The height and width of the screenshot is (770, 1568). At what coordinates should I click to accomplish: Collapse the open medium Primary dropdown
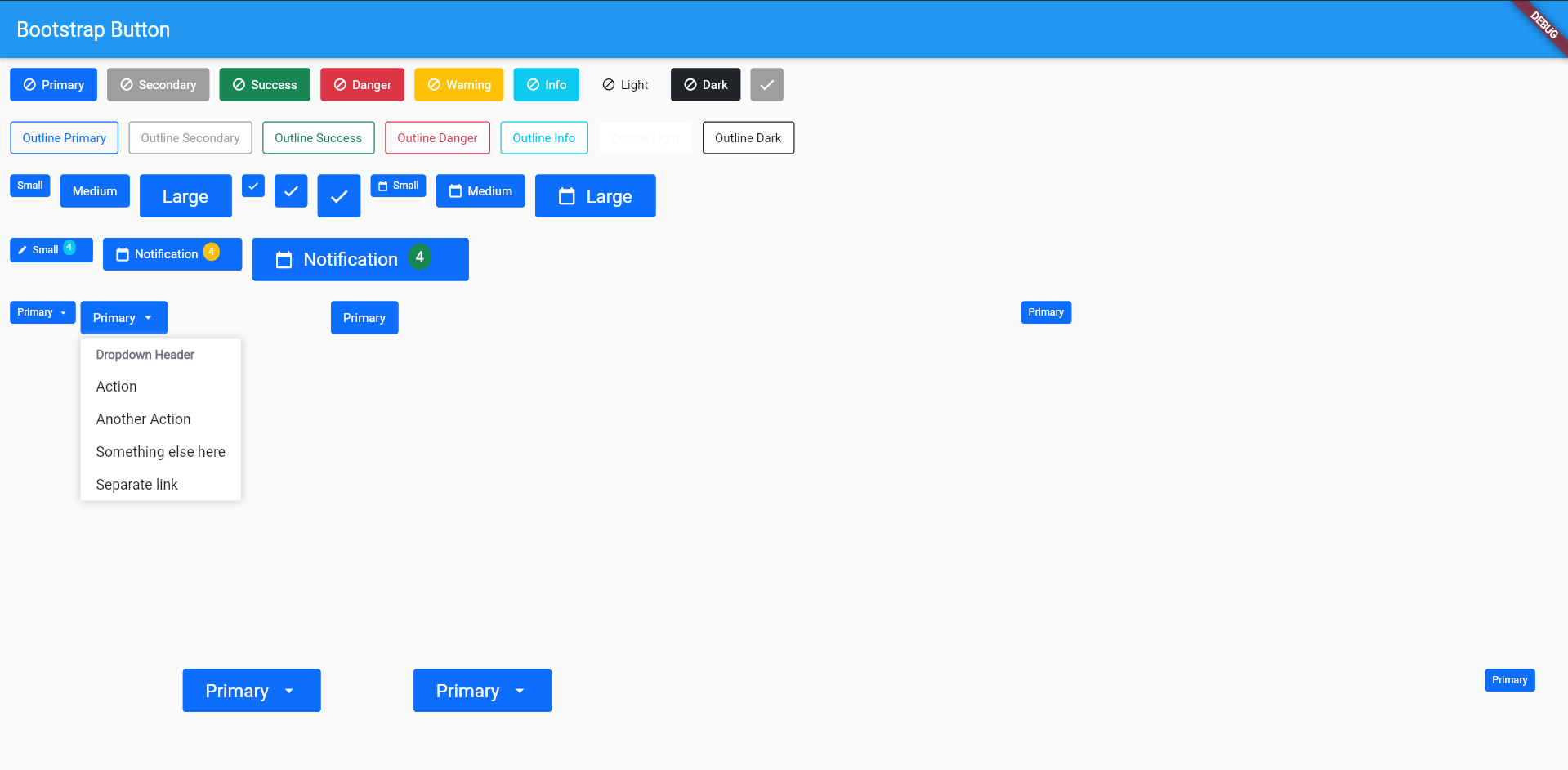124,318
